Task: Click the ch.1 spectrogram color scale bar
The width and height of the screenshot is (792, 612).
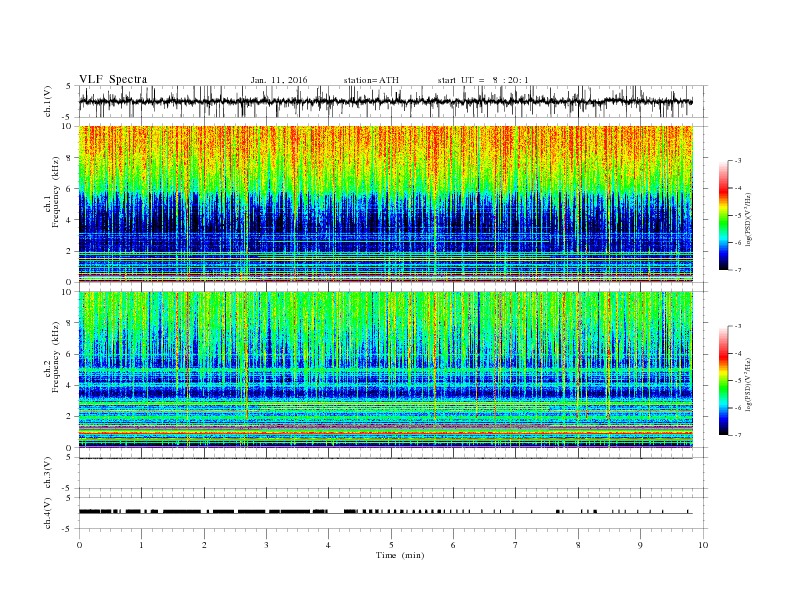Action: coord(723,215)
